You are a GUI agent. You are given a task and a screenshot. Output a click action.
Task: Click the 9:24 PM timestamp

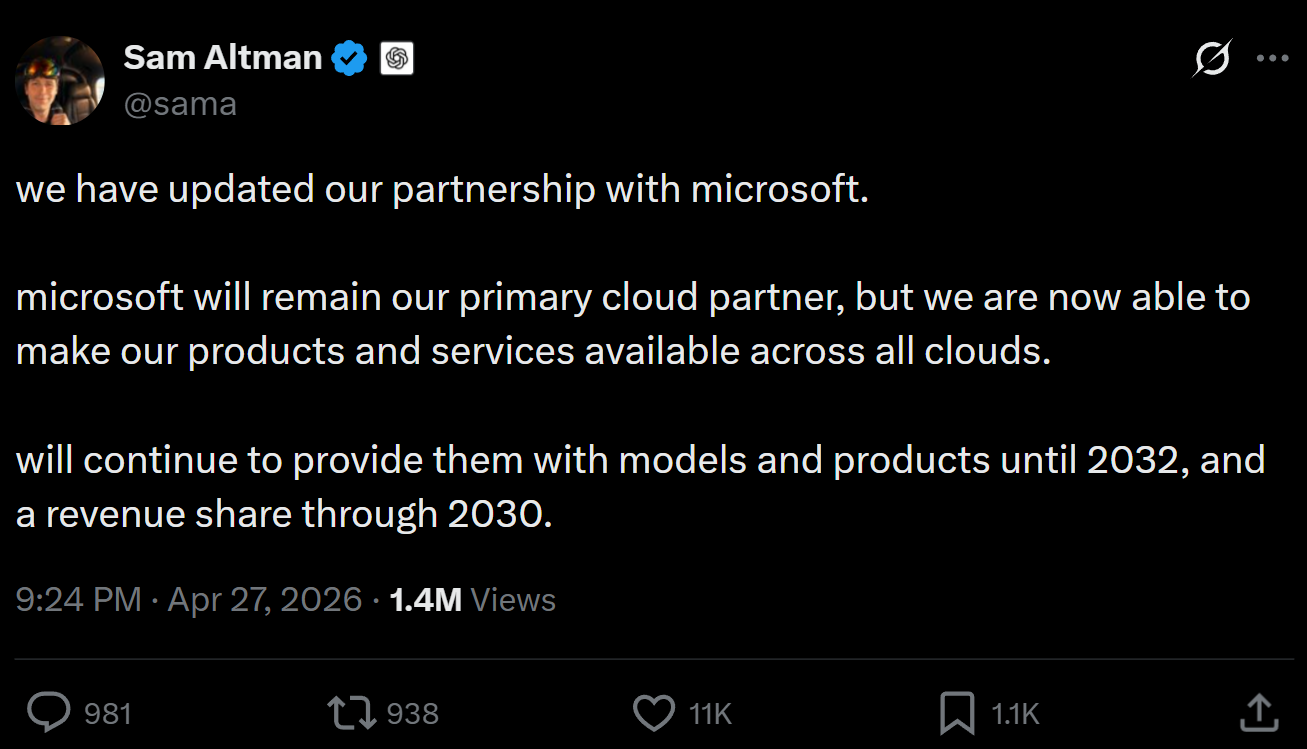[x=78, y=600]
